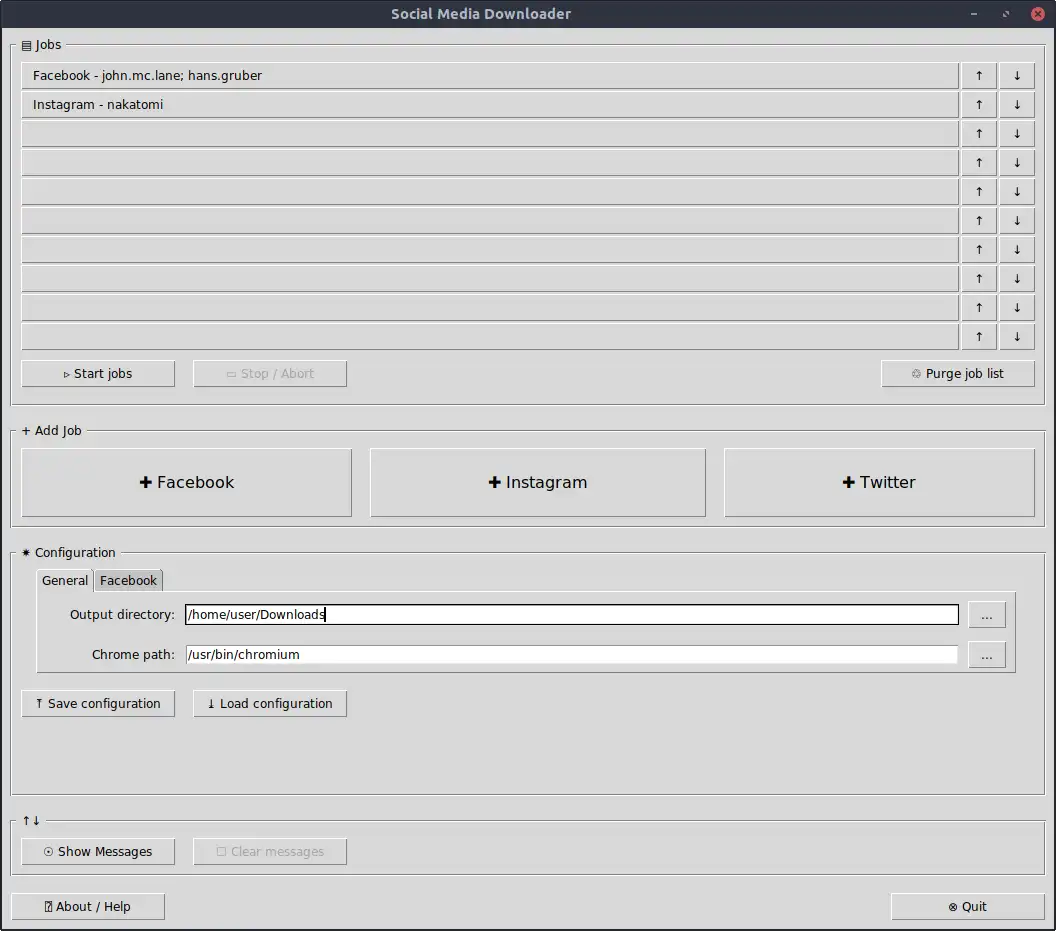Image resolution: width=1056 pixels, height=931 pixels.
Task: Add a new Facebook job
Action: click(187, 482)
